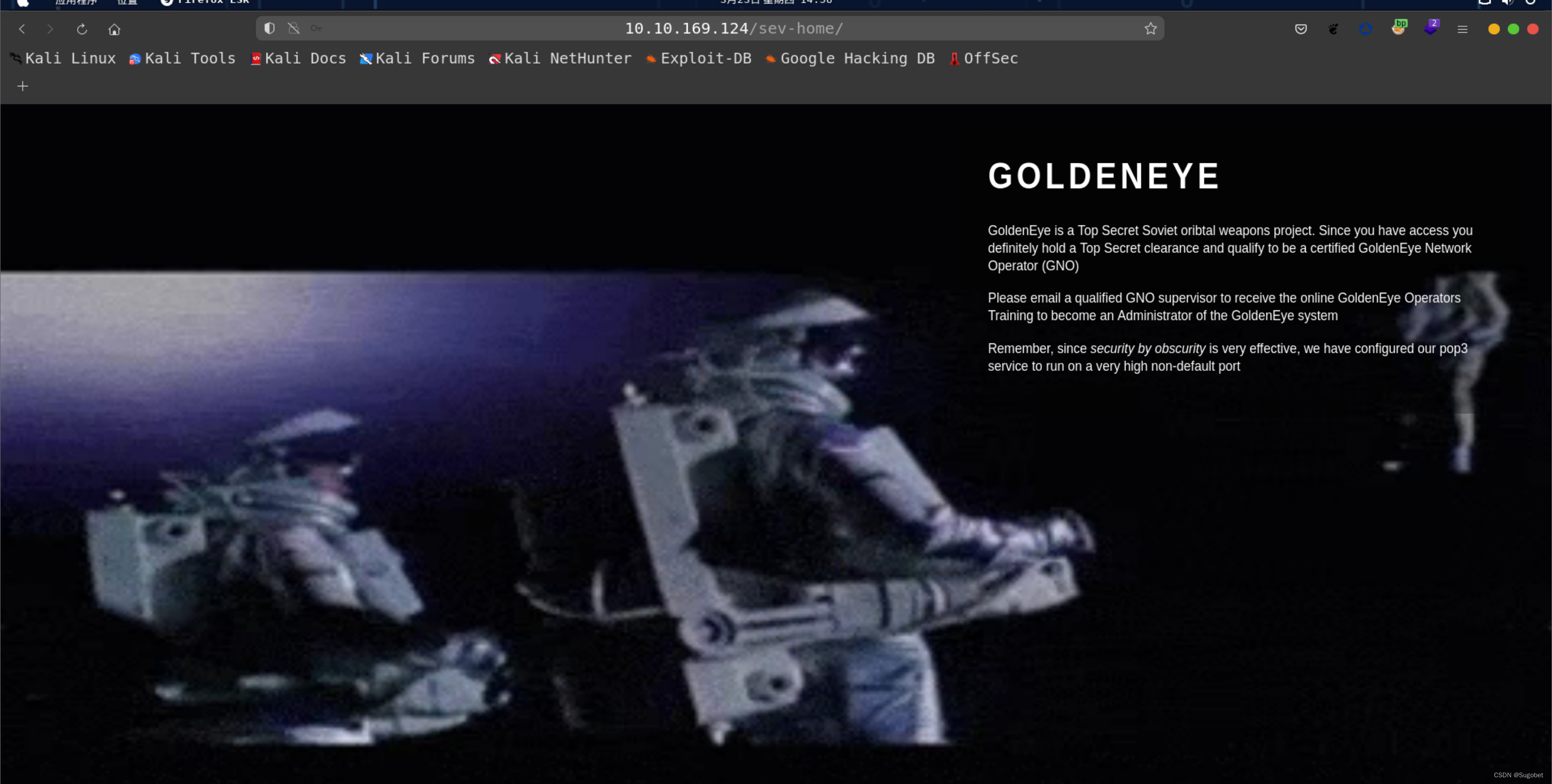Open the blue triangle extension icon

(1366, 29)
